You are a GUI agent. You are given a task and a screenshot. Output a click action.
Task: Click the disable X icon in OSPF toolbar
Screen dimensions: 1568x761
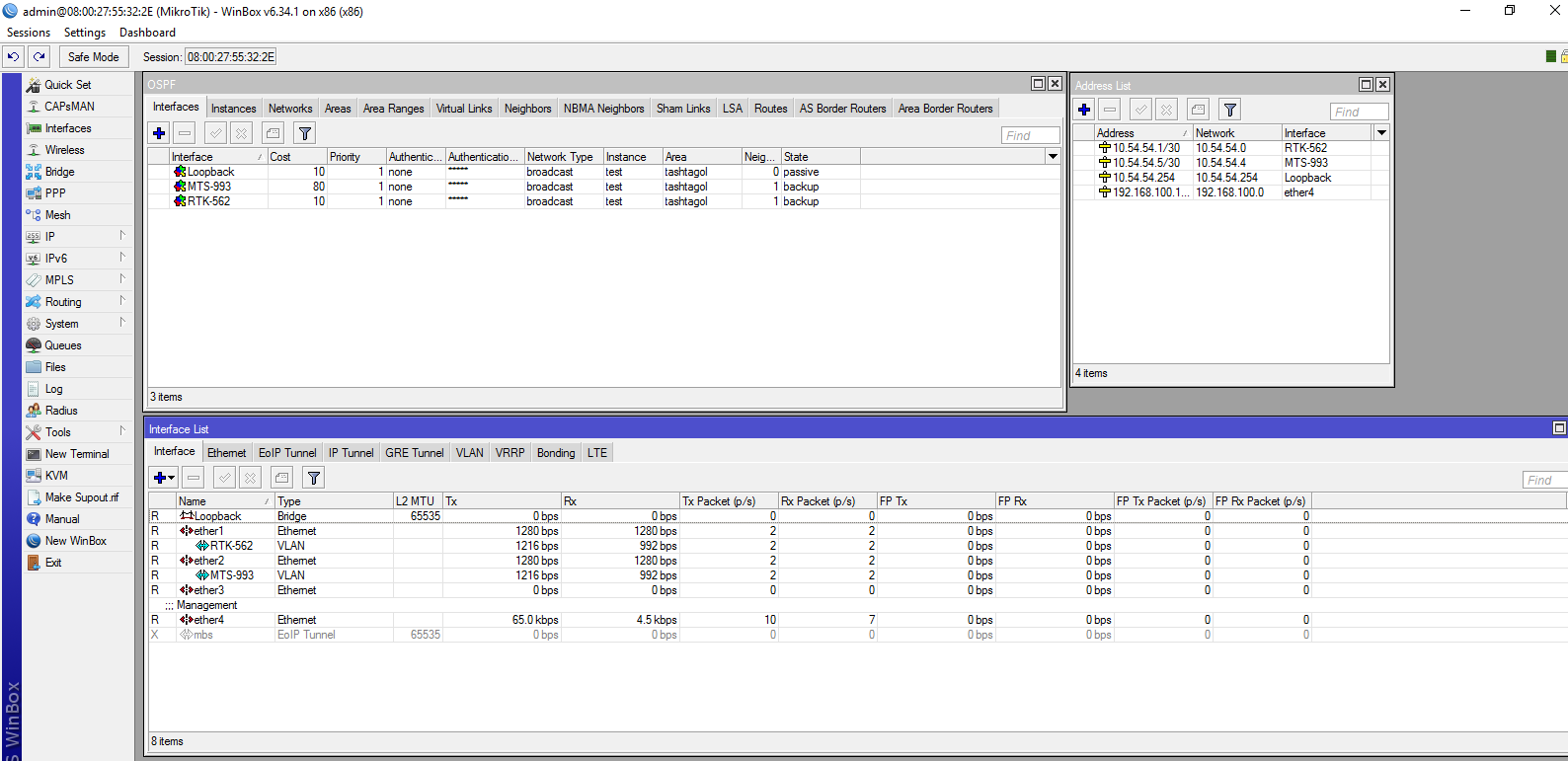coord(242,133)
